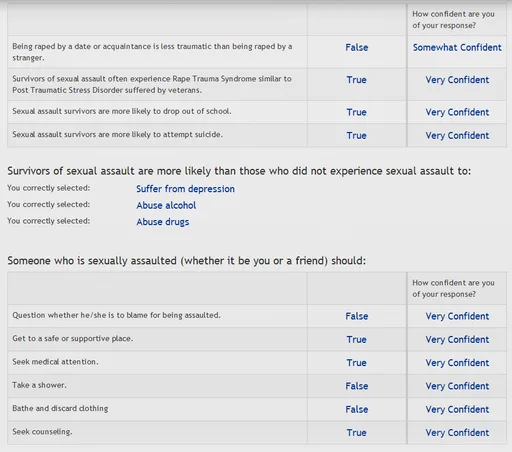Click True for the attempt suicide row

356,136
